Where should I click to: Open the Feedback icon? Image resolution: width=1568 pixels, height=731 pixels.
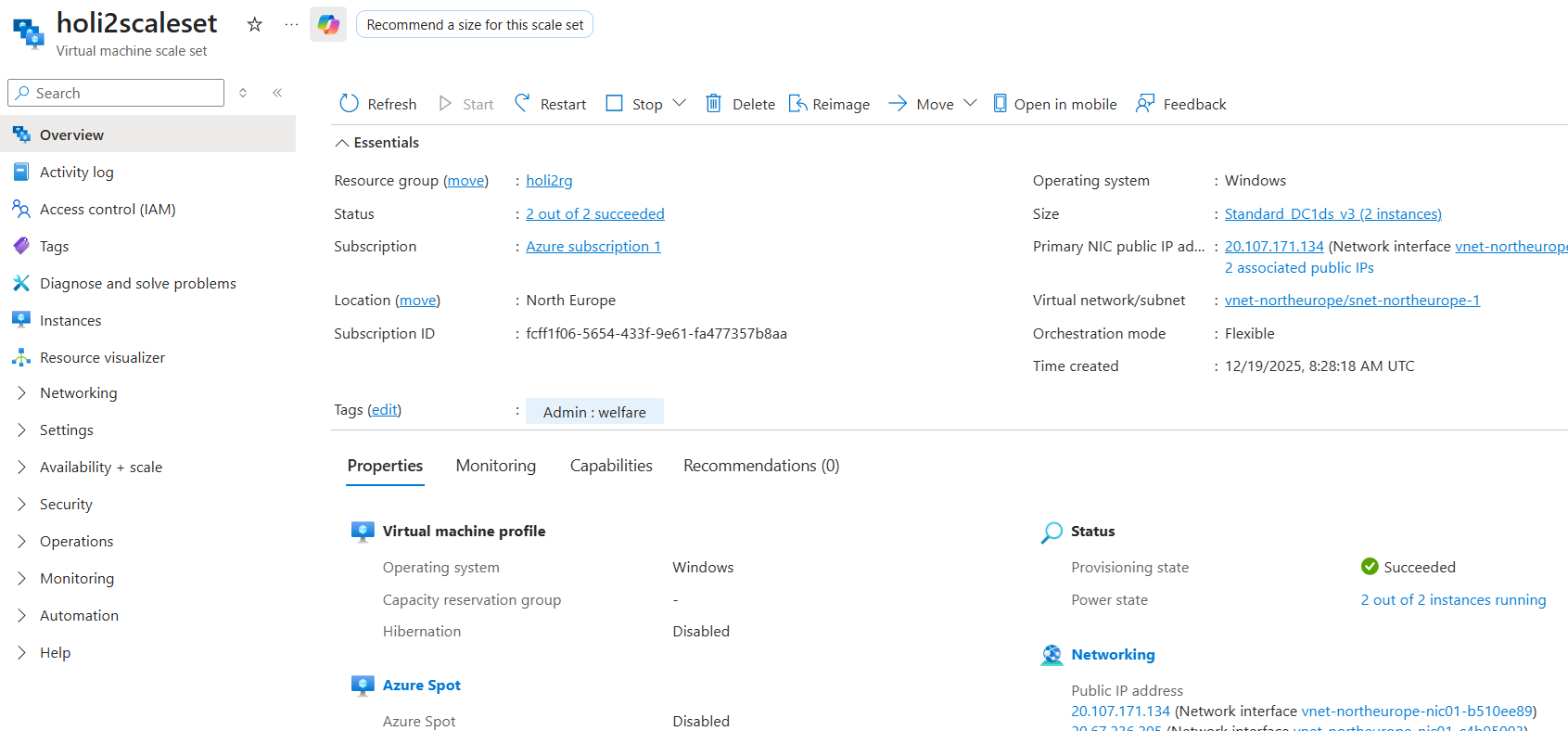(1145, 103)
